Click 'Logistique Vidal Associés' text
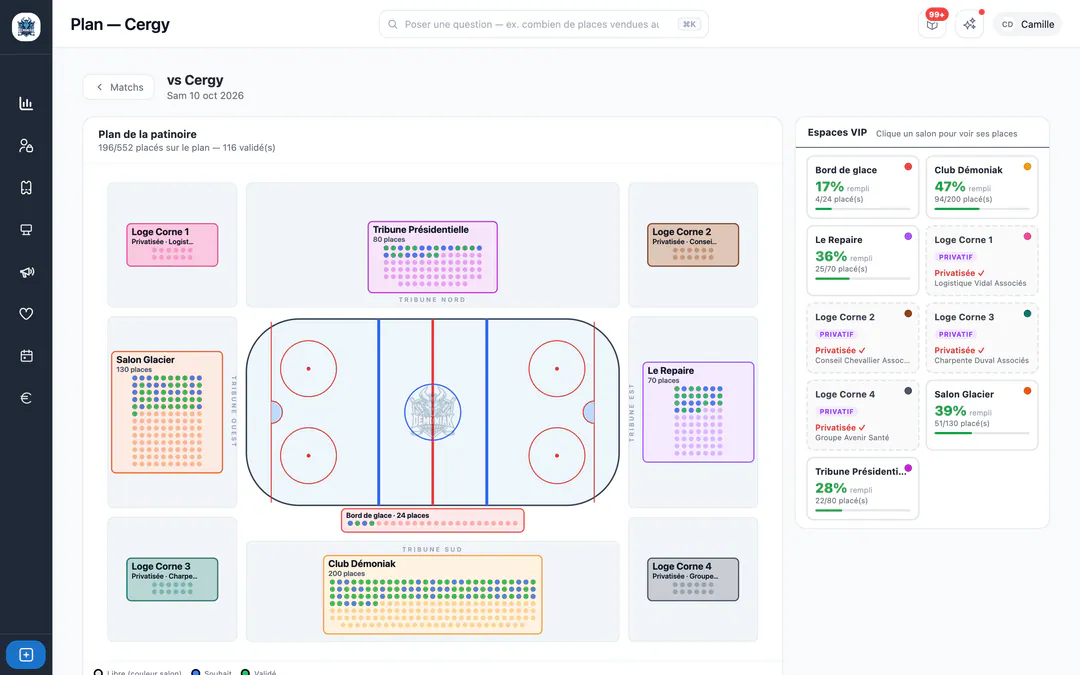Screen dimensions: 1080x675 [x=980, y=283]
